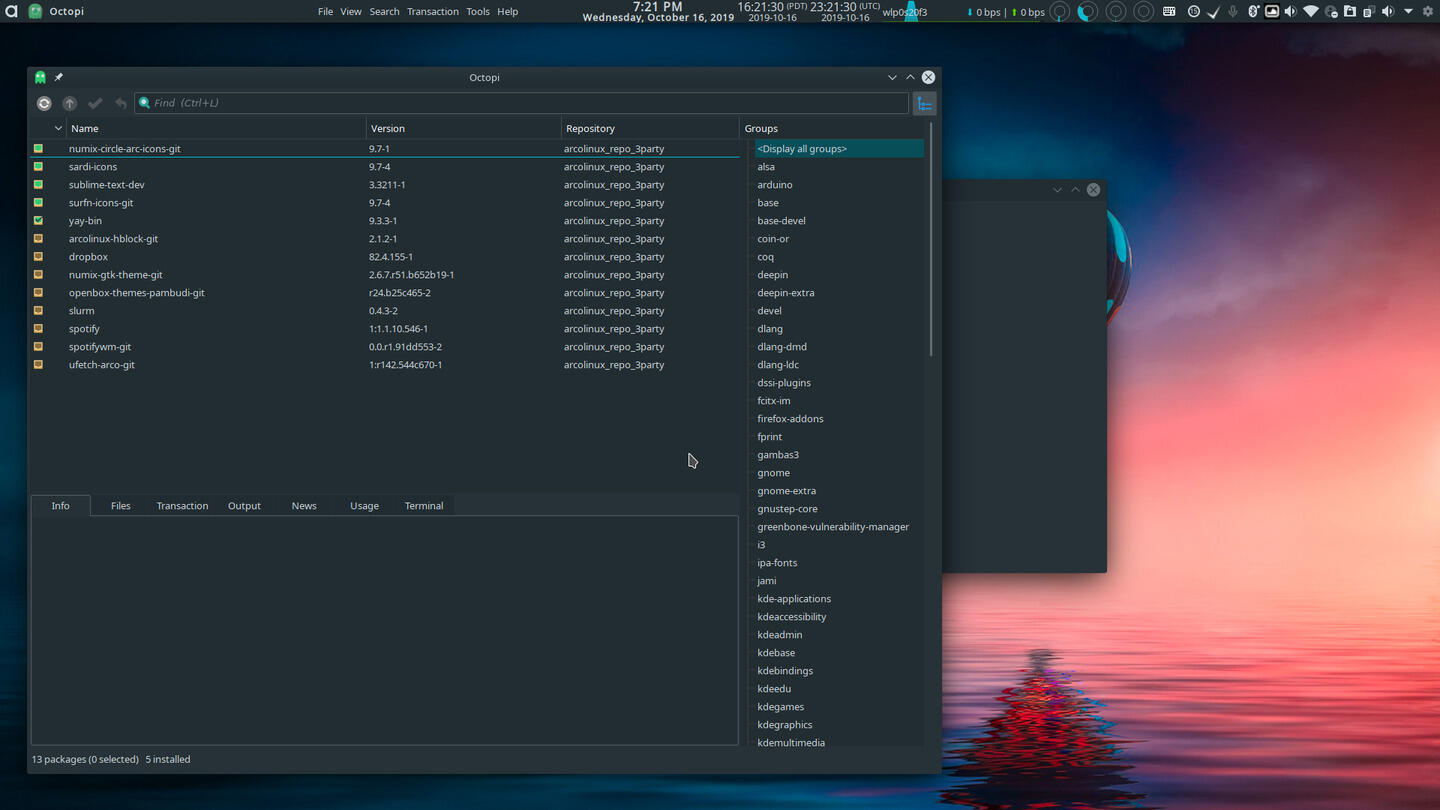Screen dimensions: 1440x810
Task: Click the Commit checkmark toolbar icon
Action: point(95,103)
